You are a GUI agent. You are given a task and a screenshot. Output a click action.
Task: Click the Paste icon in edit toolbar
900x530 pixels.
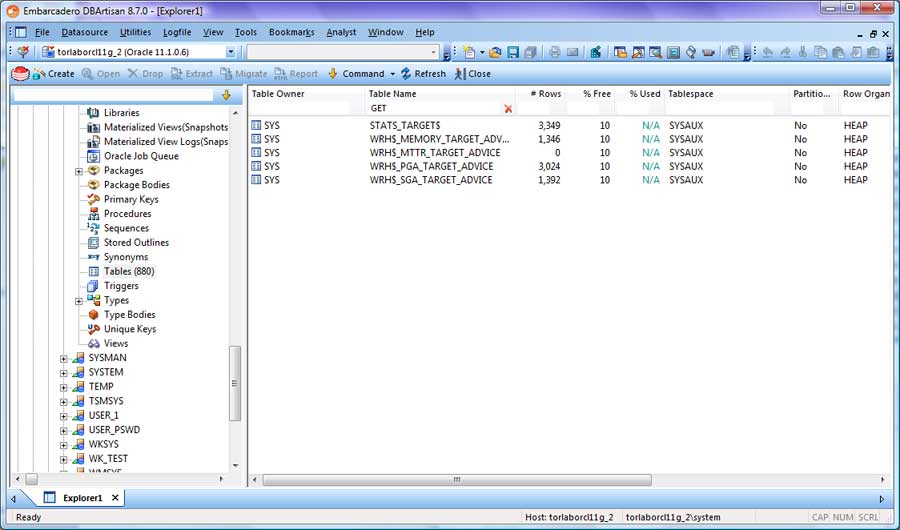tap(838, 52)
